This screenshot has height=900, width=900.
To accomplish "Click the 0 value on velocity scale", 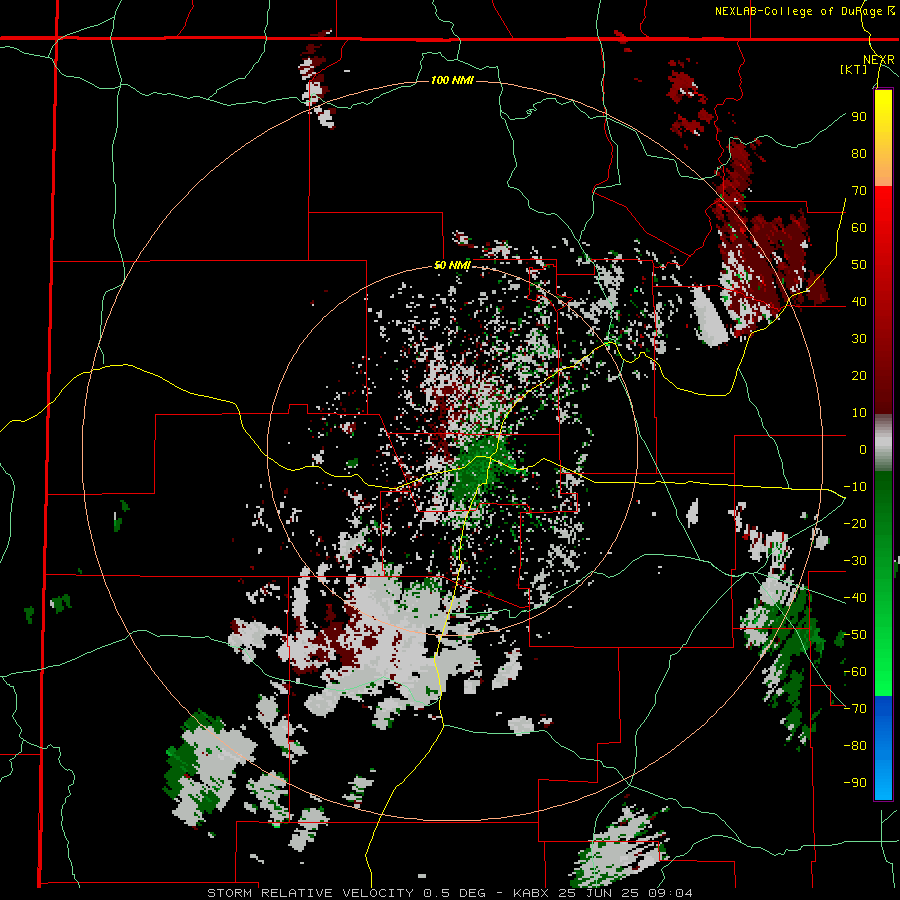I will [863, 450].
